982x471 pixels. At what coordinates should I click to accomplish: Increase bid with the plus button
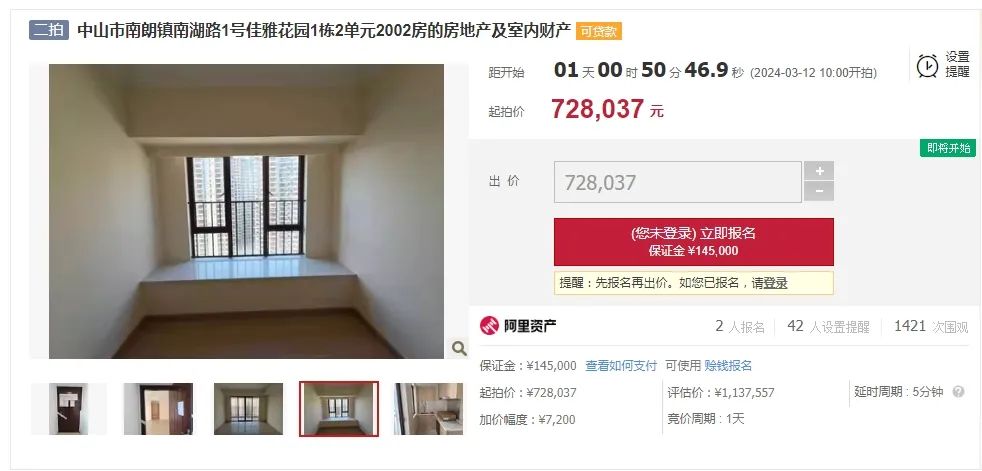coord(819,171)
